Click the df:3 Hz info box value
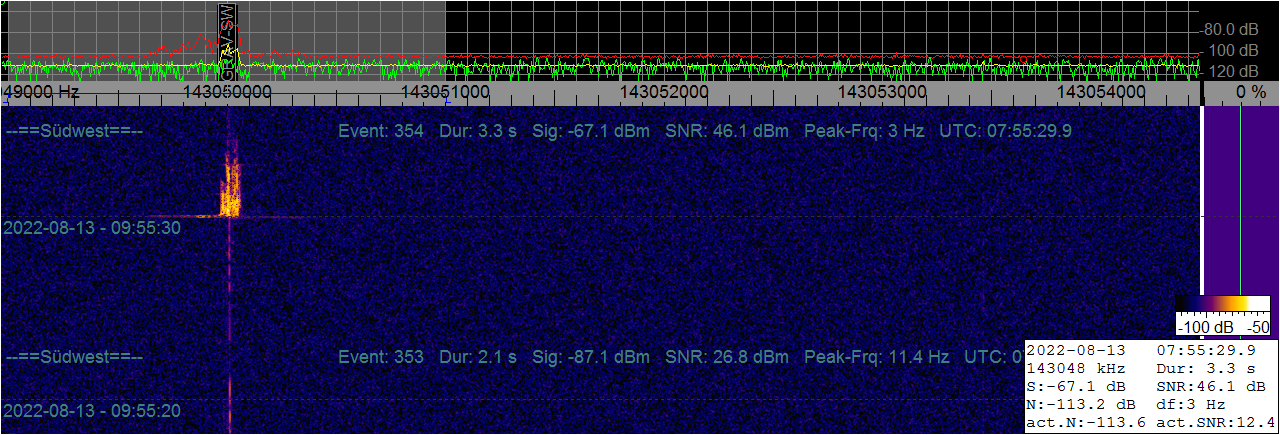 (x=1191, y=405)
